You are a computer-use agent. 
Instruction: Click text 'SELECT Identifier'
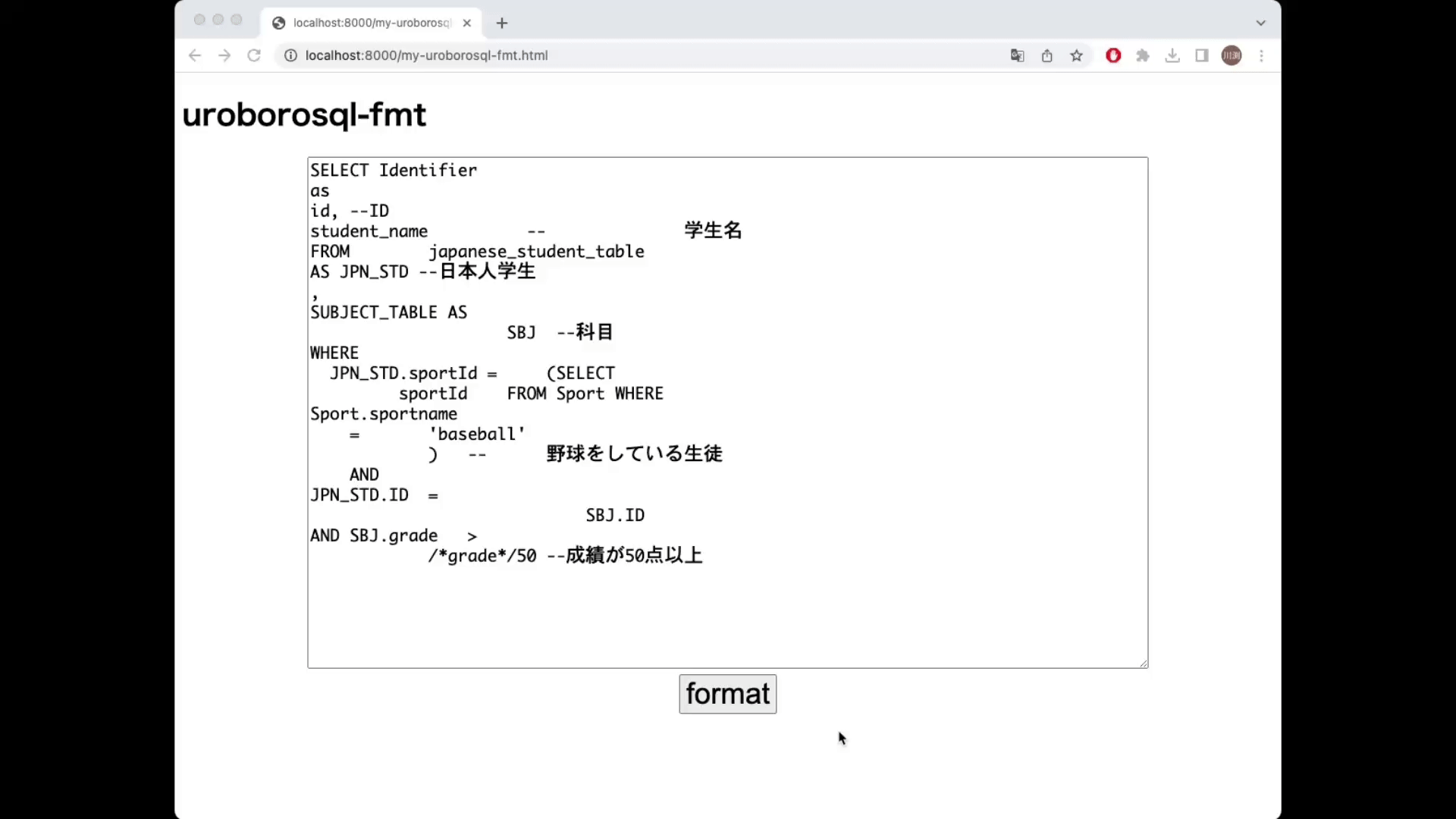[394, 170]
